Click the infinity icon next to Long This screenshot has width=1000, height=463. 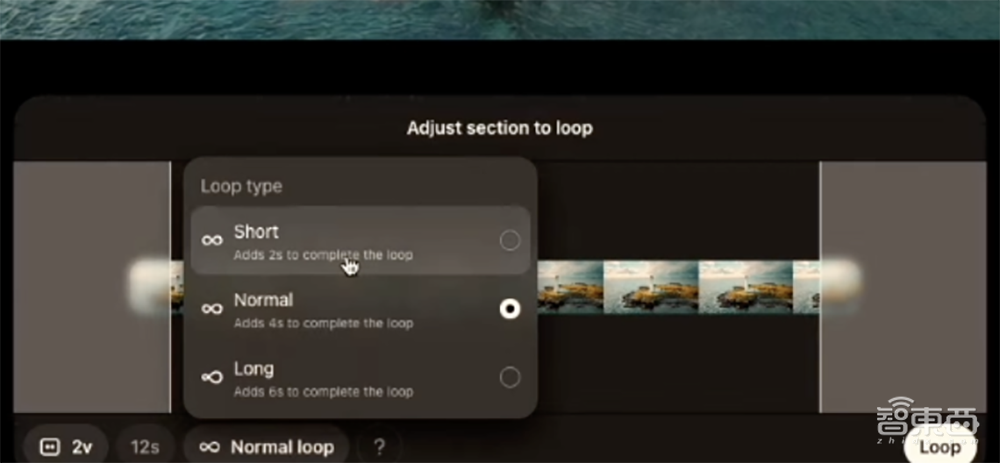coord(212,378)
